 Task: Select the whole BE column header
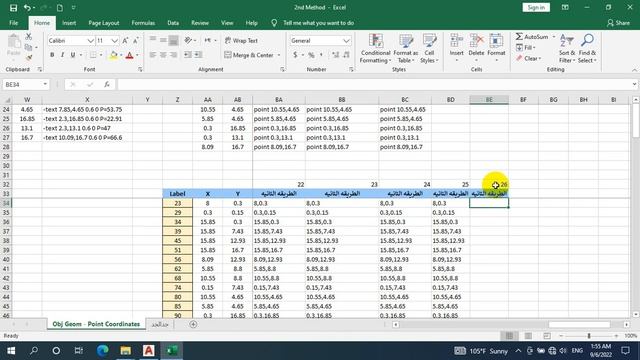[x=489, y=100]
